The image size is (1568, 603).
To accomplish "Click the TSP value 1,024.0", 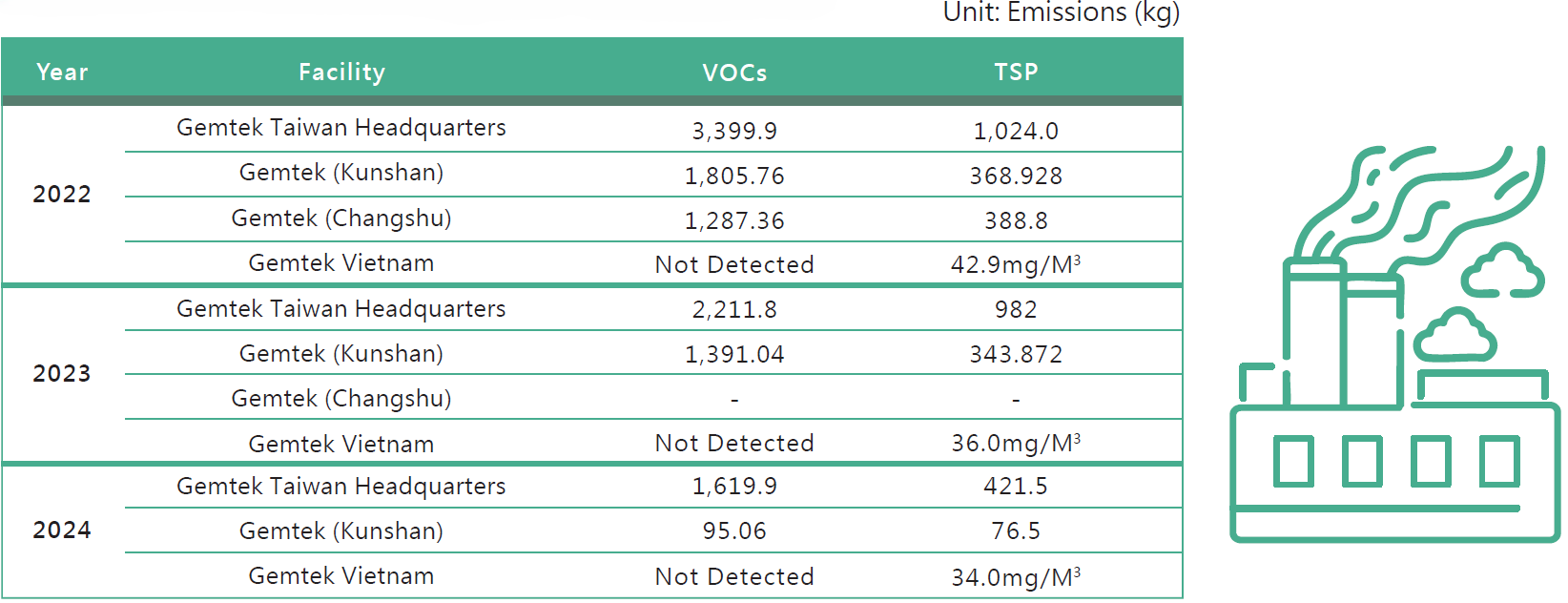I will (1016, 131).
